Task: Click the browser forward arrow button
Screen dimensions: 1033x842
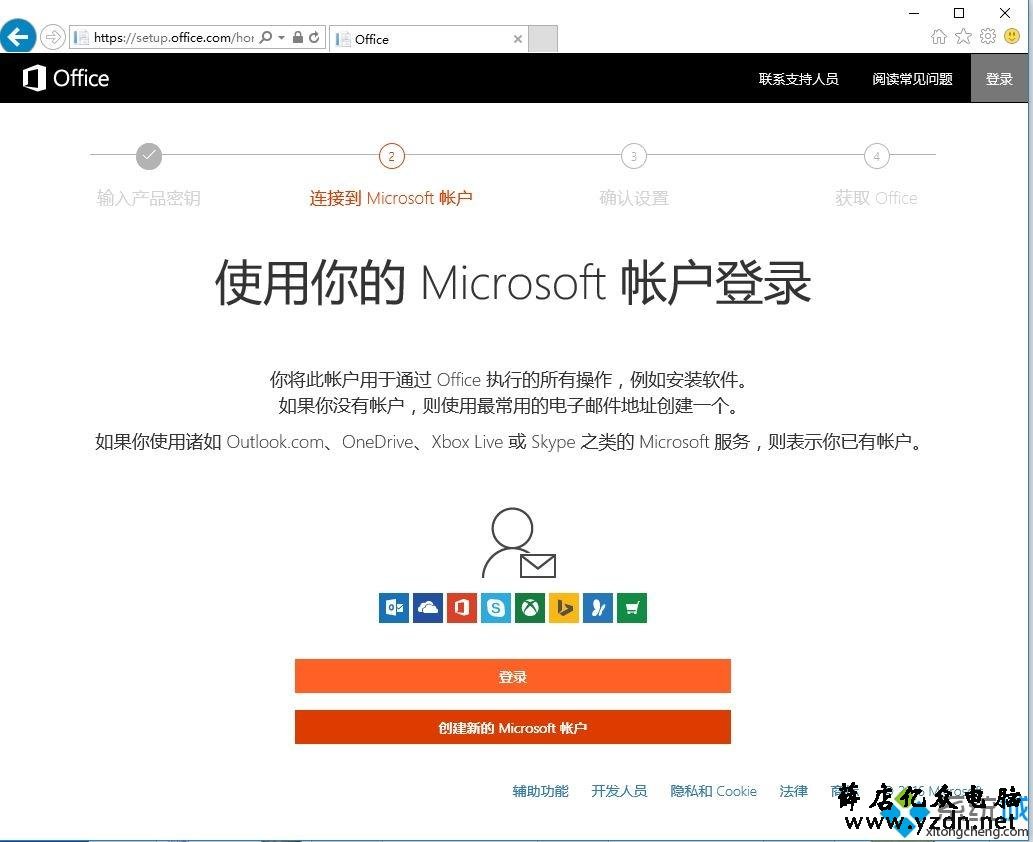Action: 52,37
